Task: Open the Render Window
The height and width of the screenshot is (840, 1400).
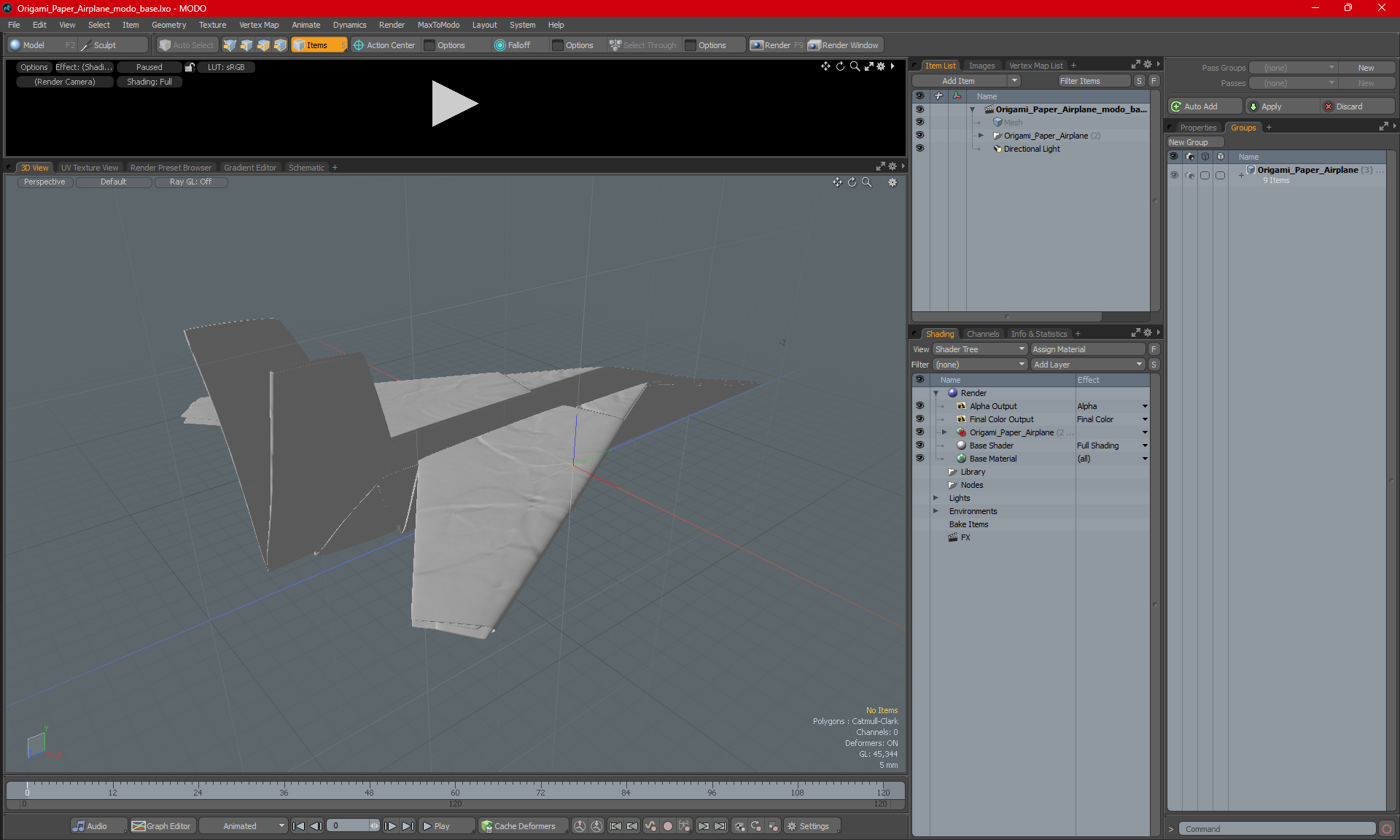Action: pyautogui.click(x=844, y=45)
